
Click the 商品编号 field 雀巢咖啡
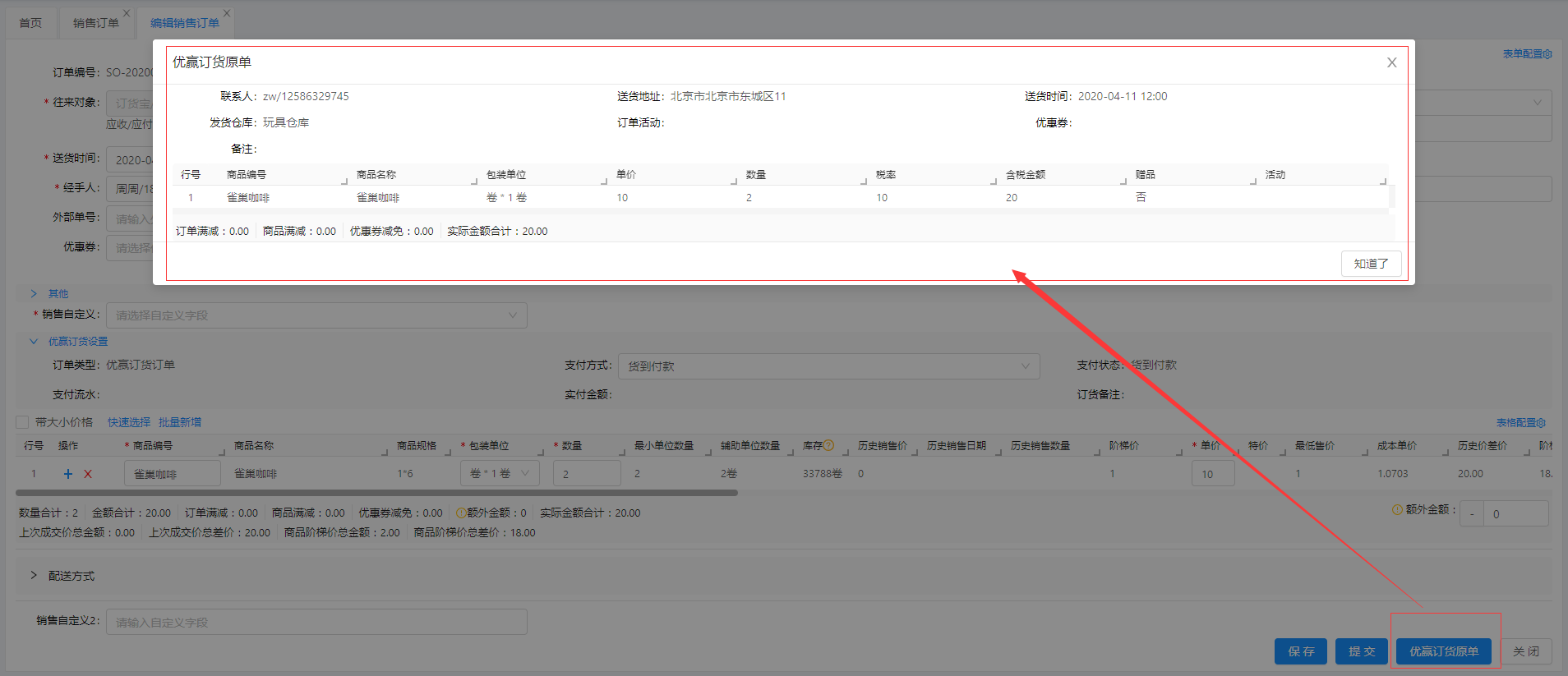[x=173, y=474]
